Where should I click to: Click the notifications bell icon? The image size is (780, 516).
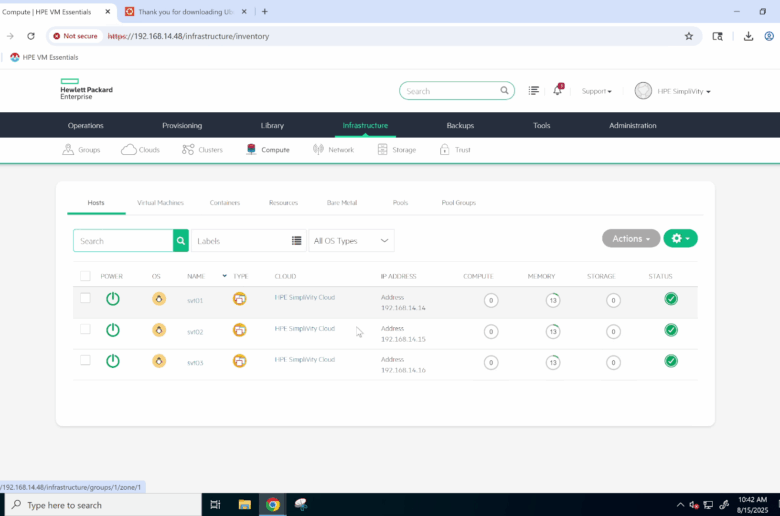[x=557, y=91]
